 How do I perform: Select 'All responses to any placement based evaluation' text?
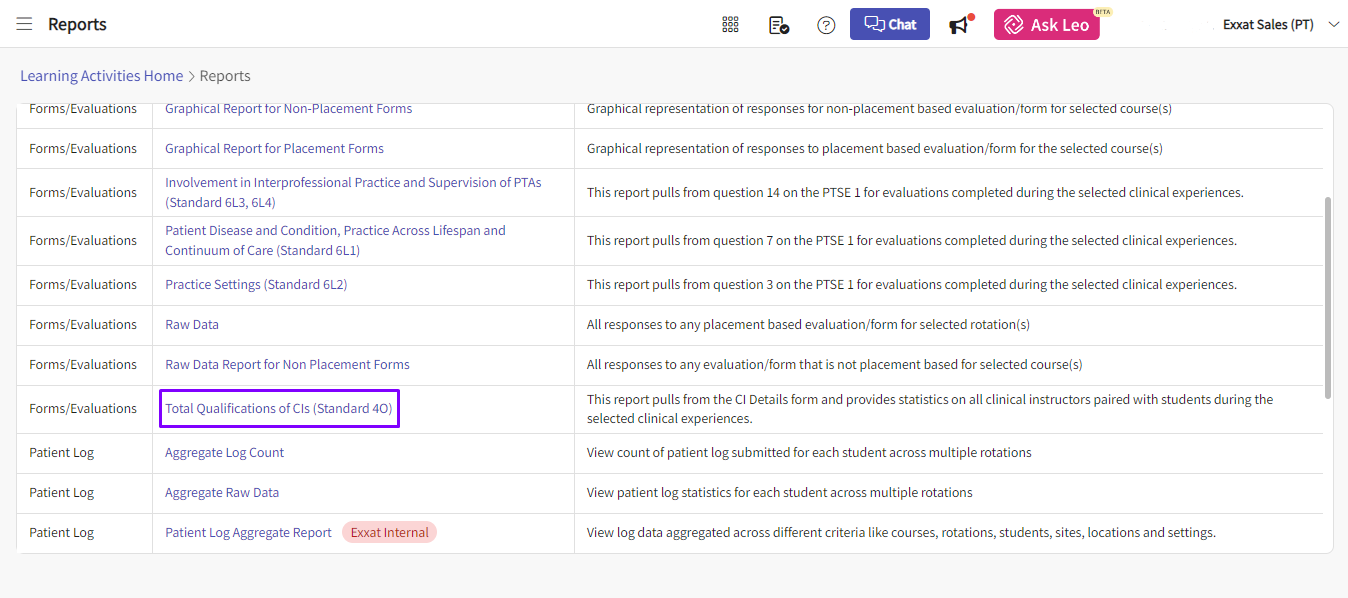pos(808,324)
